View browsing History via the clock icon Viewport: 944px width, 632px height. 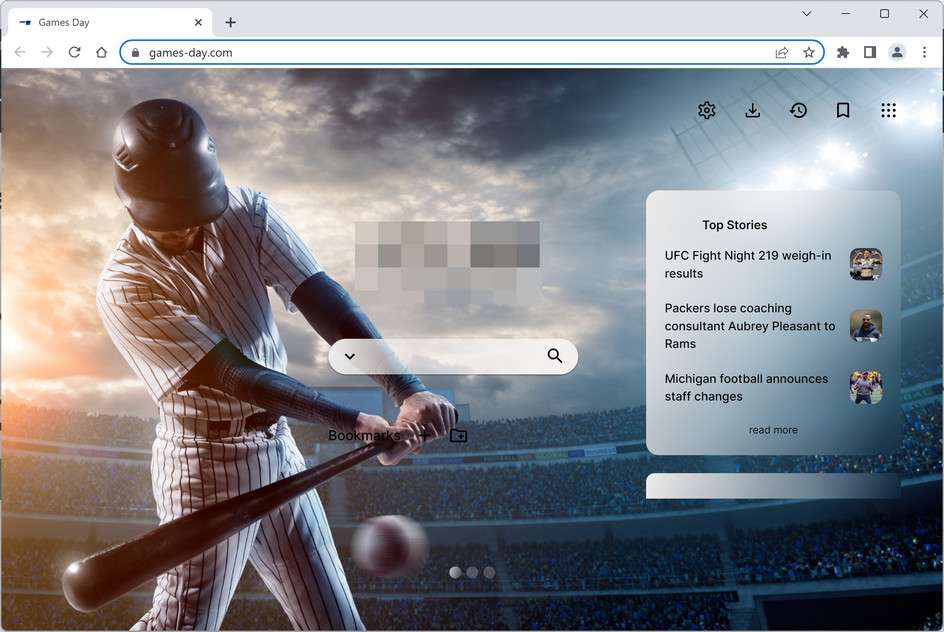click(x=798, y=110)
